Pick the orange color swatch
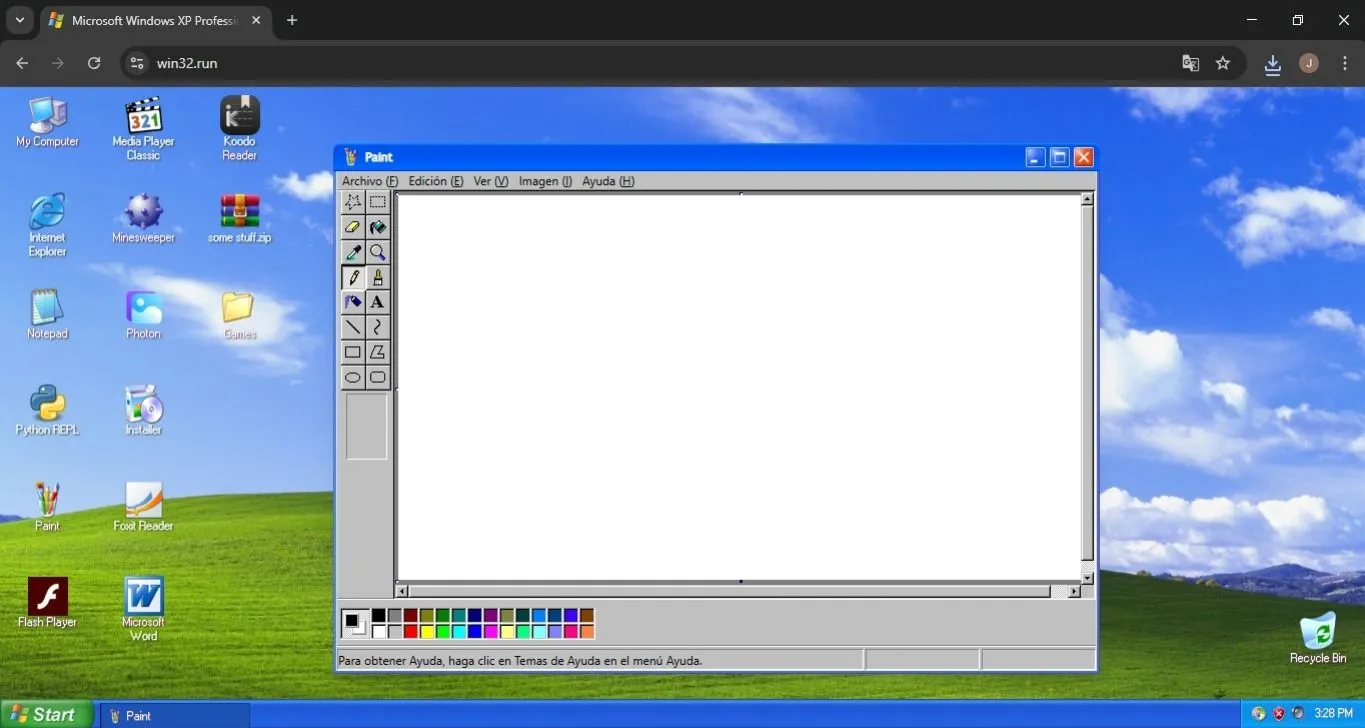This screenshot has height=728, width=1365. click(x=587, y=631)
